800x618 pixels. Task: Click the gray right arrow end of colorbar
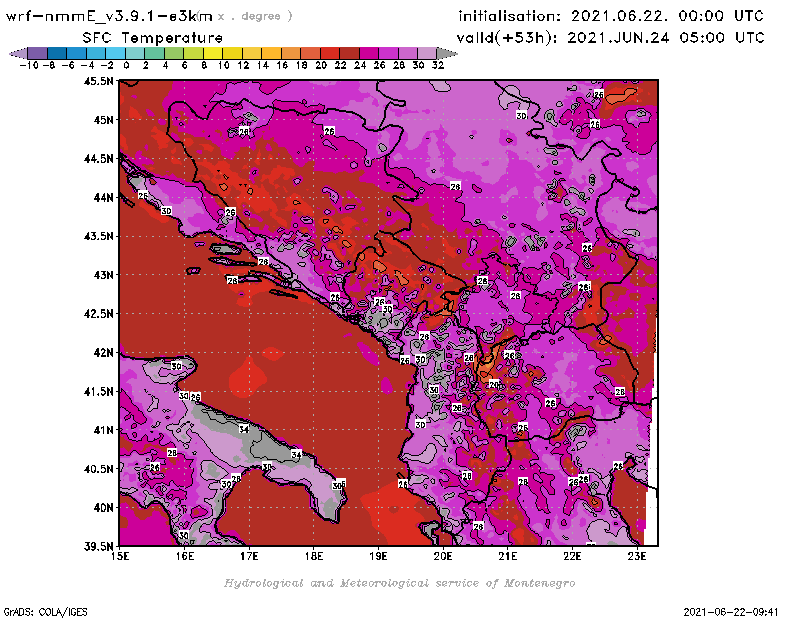pyautogui.click(x=445, y=53)
